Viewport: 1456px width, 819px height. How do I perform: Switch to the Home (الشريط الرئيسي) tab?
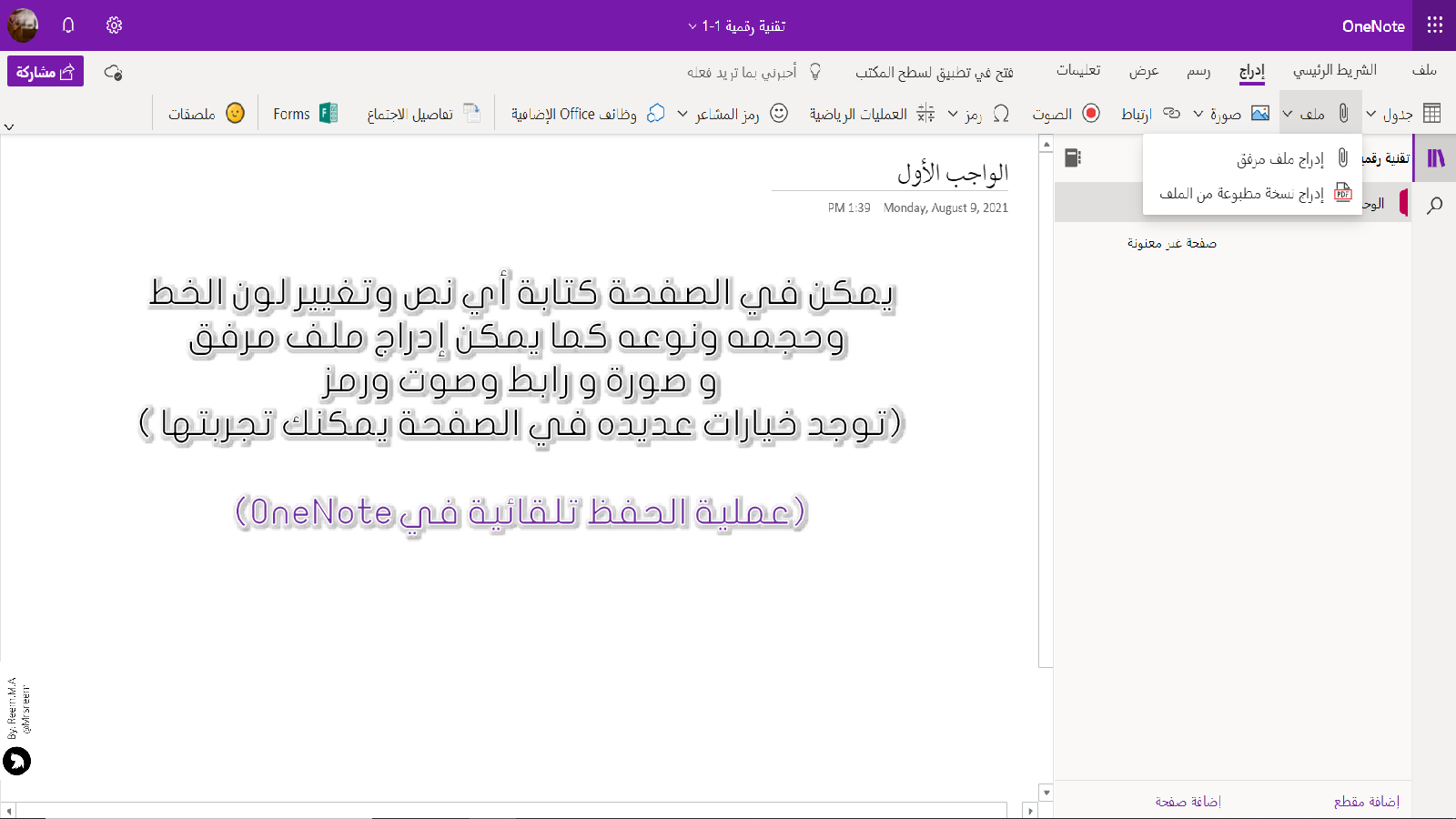(x=1334, y=71)
